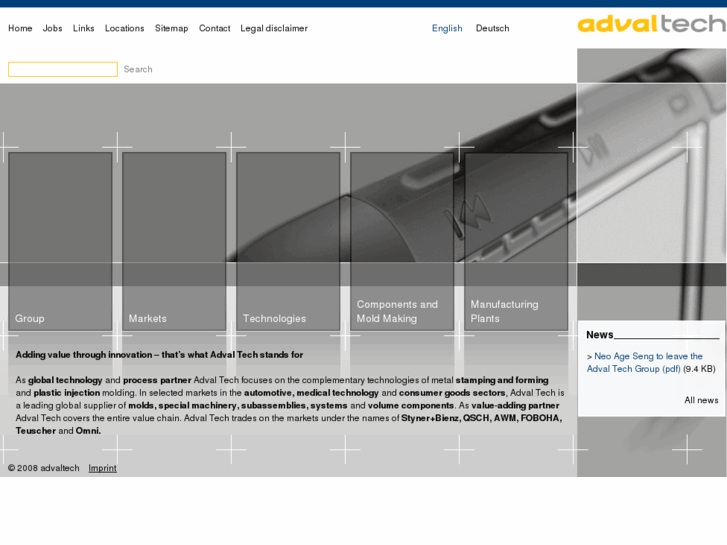Screen dimensions: 727x545
Task: Open the Links menu item
Action: pos(83,28)
